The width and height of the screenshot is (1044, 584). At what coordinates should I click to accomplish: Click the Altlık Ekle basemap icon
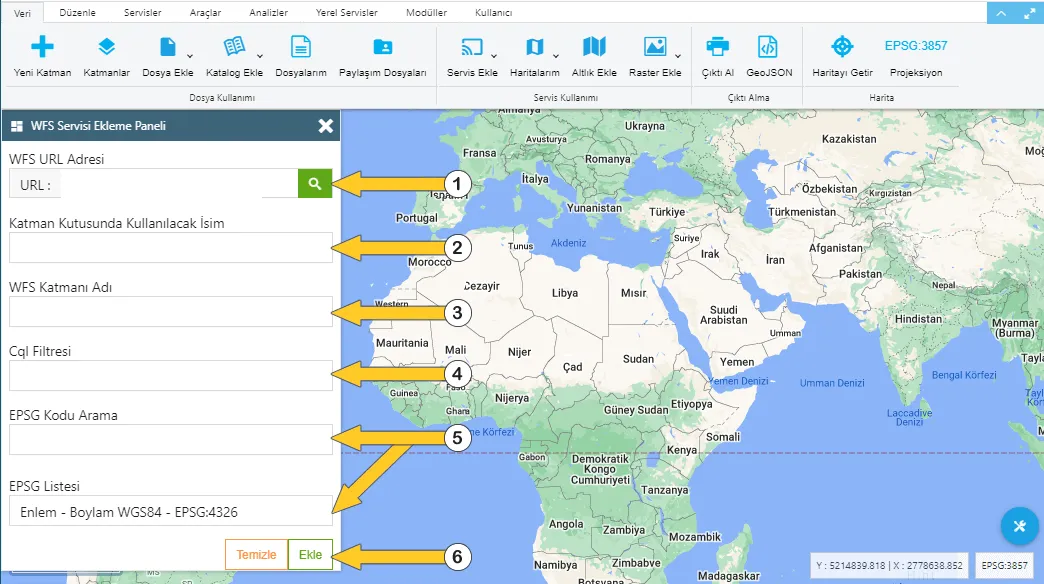pos(594,47)
